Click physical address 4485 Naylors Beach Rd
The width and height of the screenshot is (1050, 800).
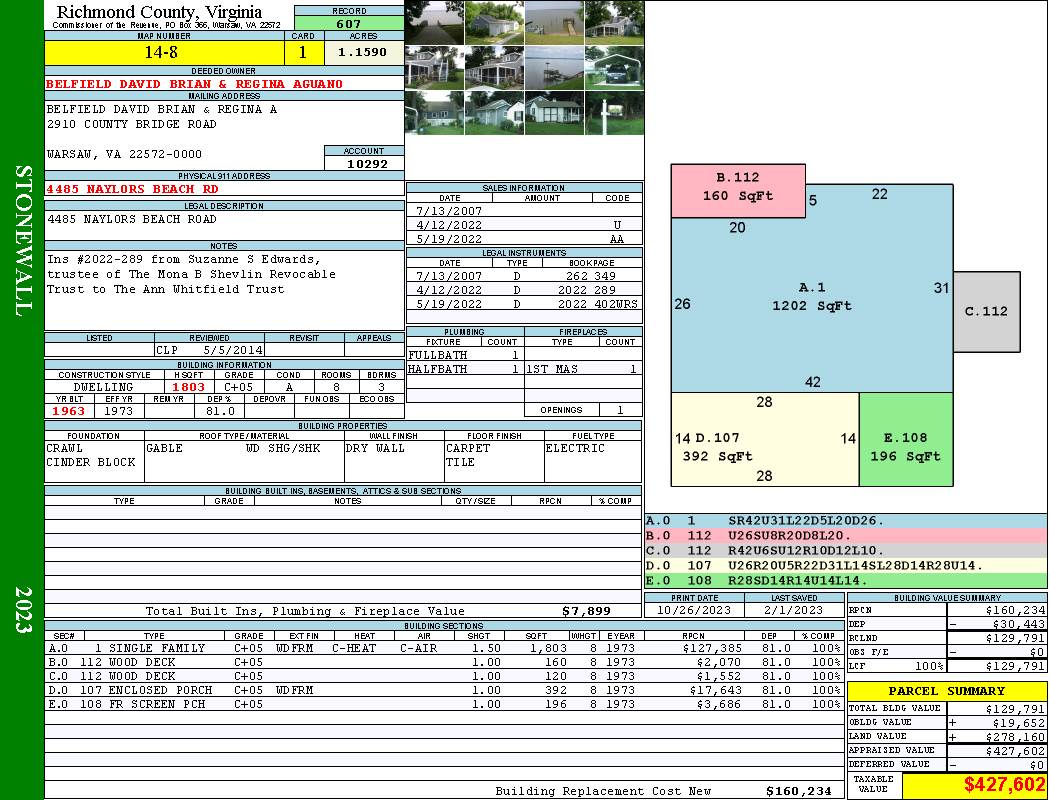[132, 189]
